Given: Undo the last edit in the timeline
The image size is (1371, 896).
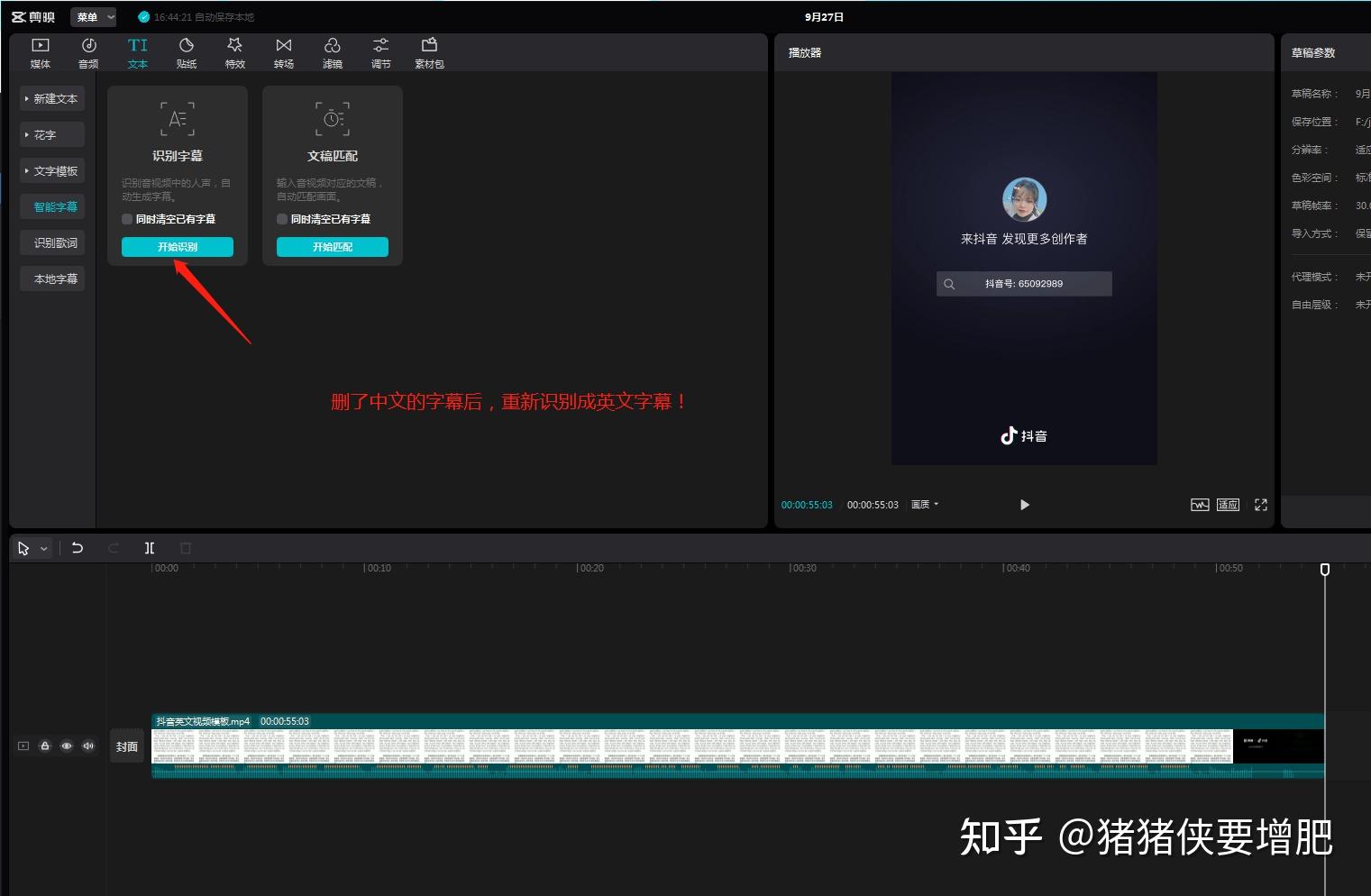Looking at the screenshot, I should [78, 548].
